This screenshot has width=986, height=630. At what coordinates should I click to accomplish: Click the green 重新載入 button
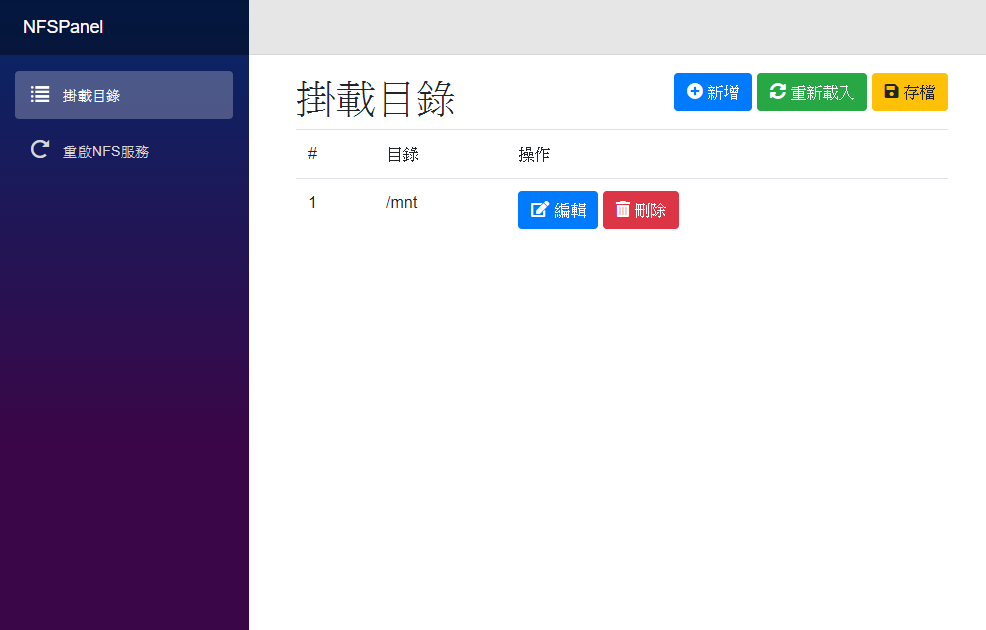(811, 92)
